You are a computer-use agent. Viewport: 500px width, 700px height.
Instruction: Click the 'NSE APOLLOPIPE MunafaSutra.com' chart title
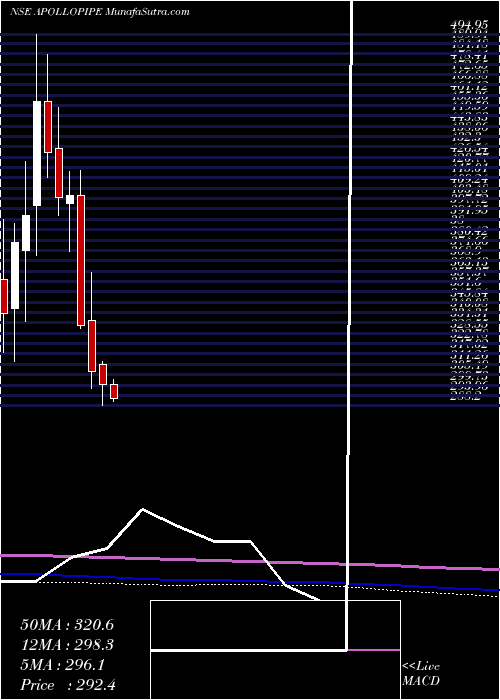click(100, 12)
